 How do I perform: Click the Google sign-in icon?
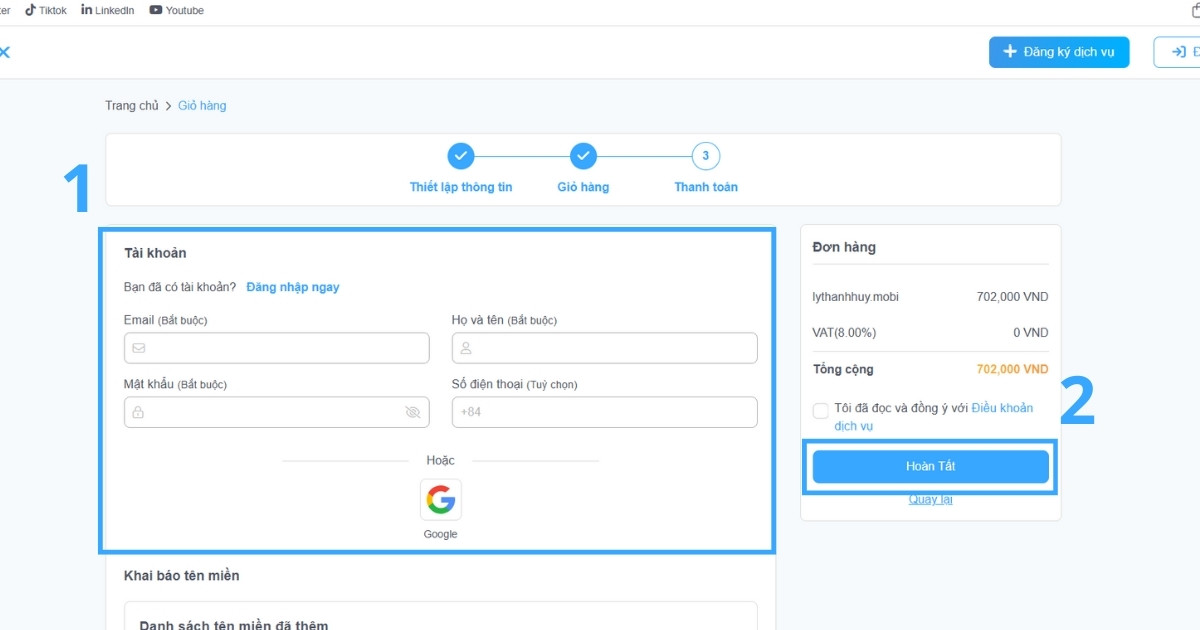440,499
